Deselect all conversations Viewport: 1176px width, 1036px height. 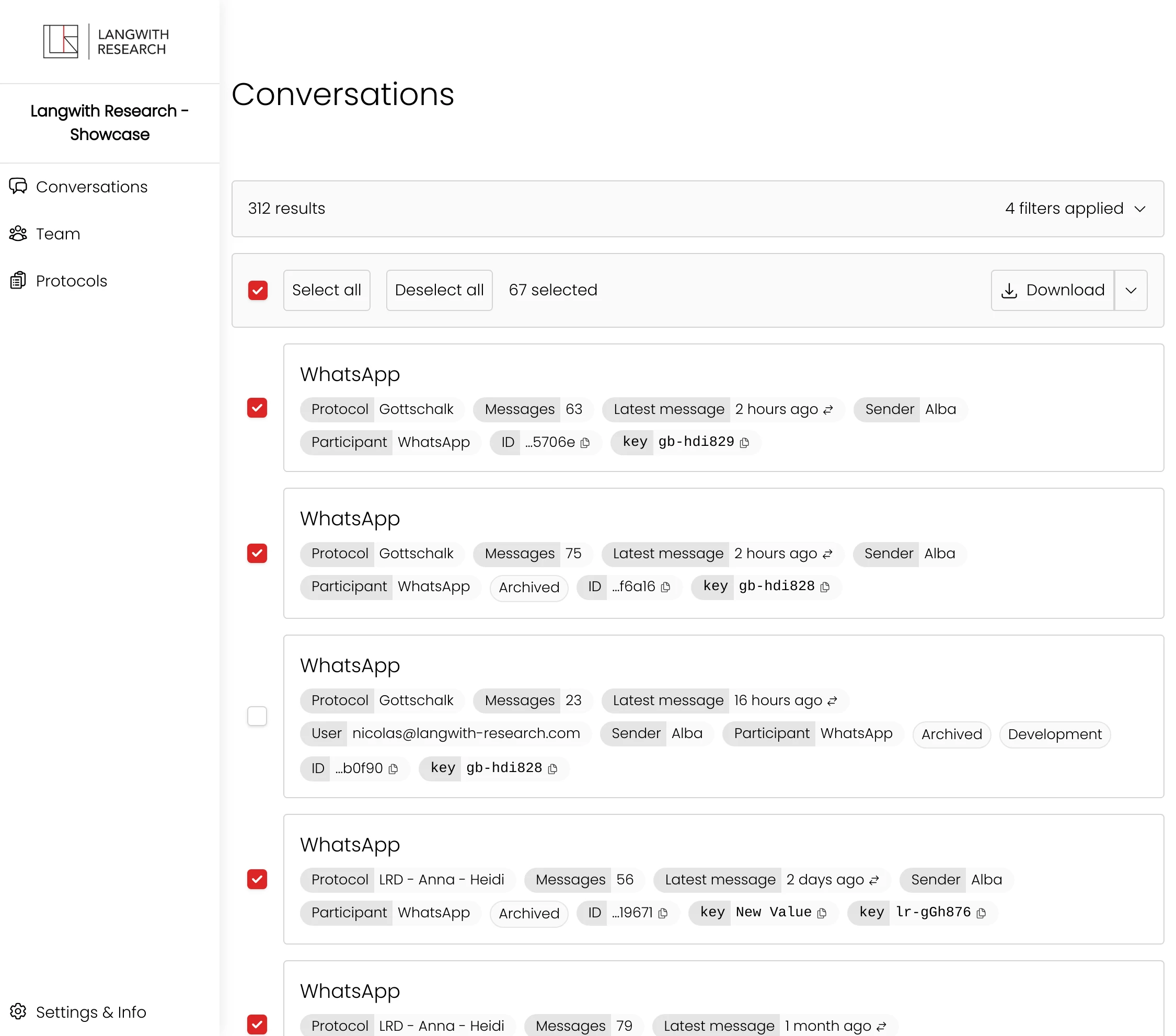pyautogui.click(x=439, y=290)
